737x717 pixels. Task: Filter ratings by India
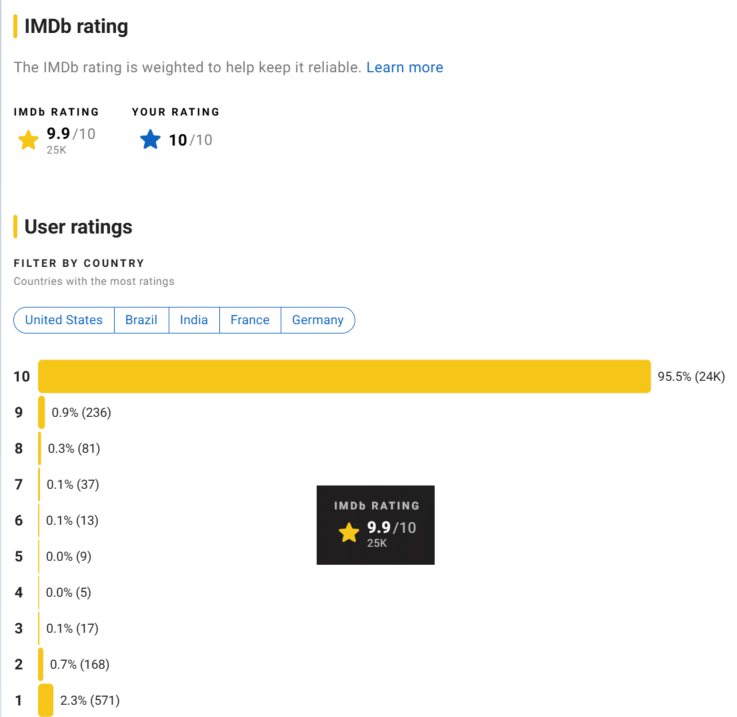pos(194,320)
